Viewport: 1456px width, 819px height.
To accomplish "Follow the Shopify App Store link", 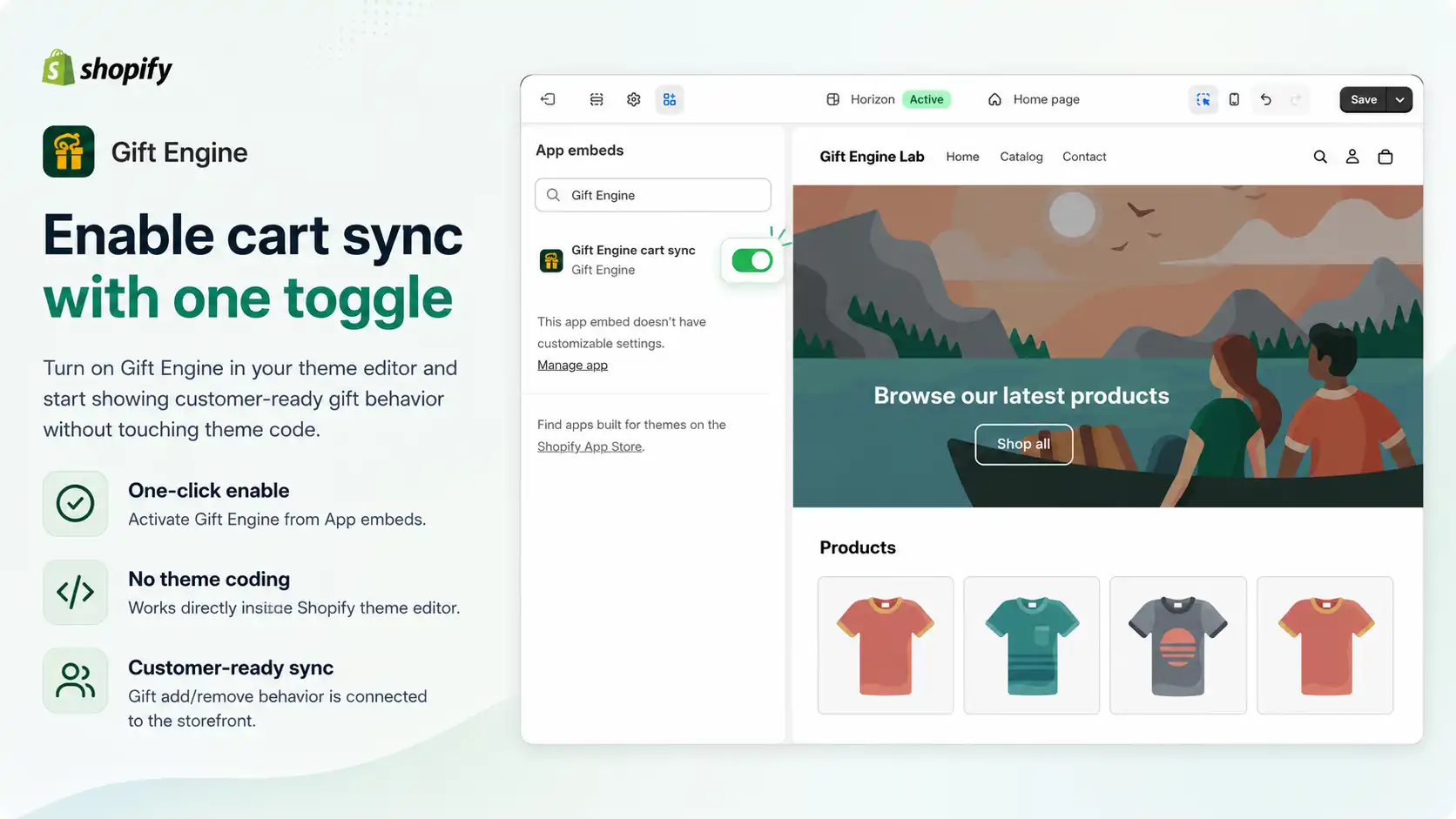I will 590,446.
